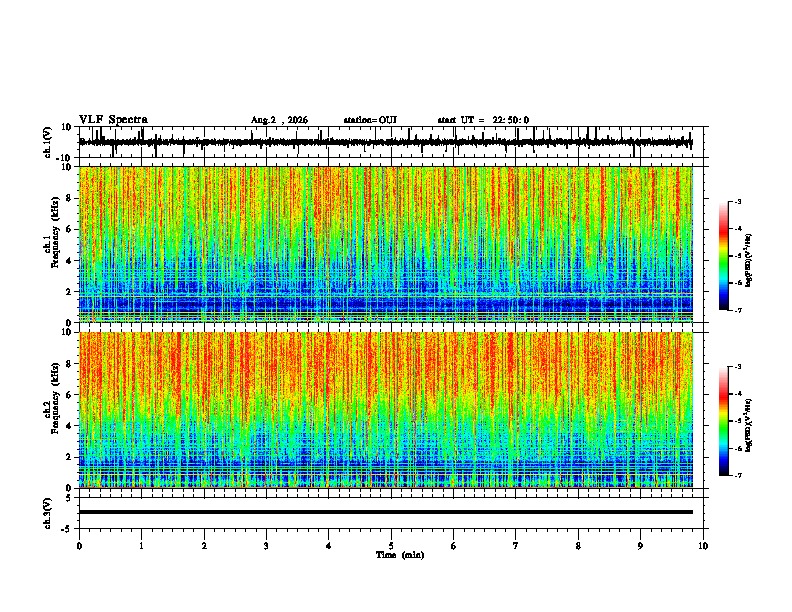This screenshot has height=612, width=792.
Task: Click tick label "9" on the Time axis
Action: click(x=640, y=546)
